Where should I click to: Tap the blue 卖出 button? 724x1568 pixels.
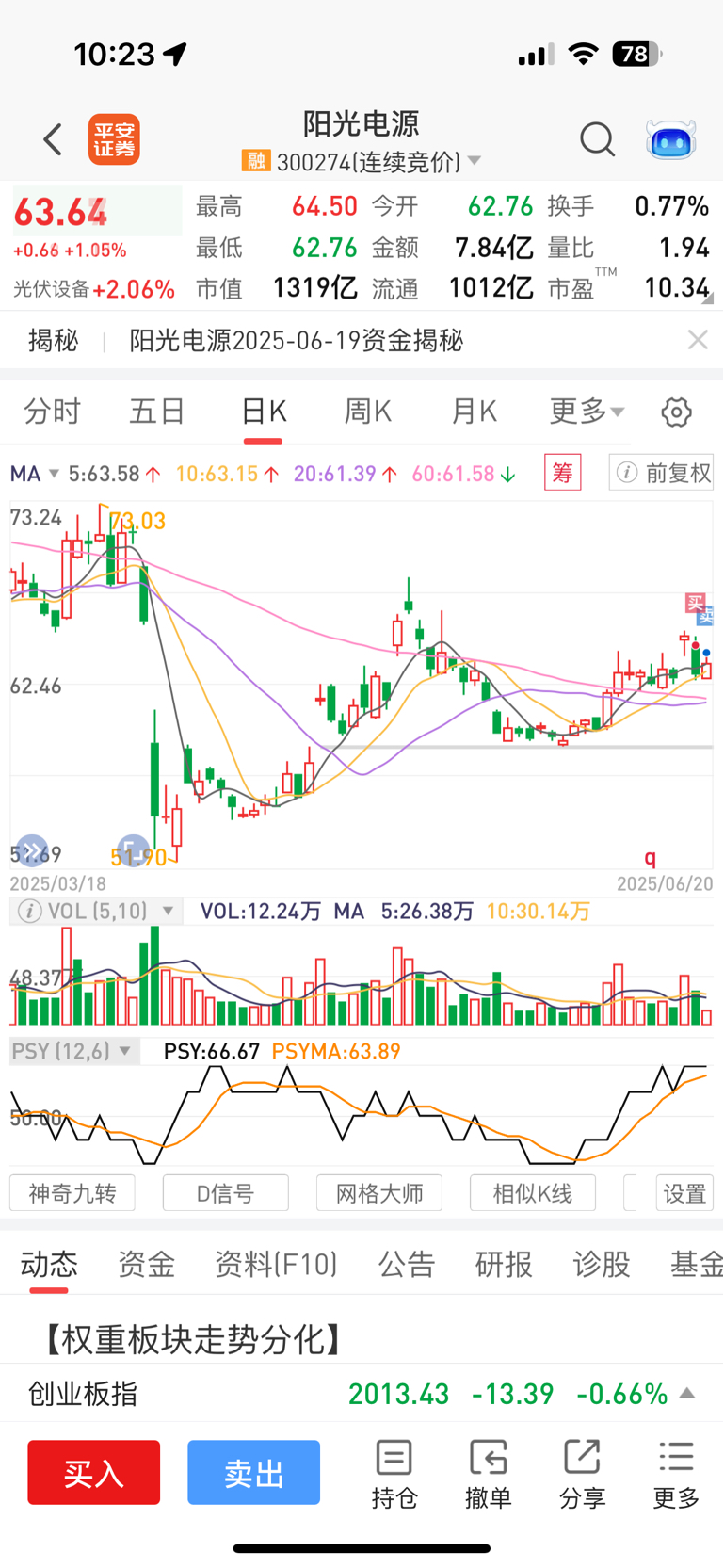click(254, 1472)
